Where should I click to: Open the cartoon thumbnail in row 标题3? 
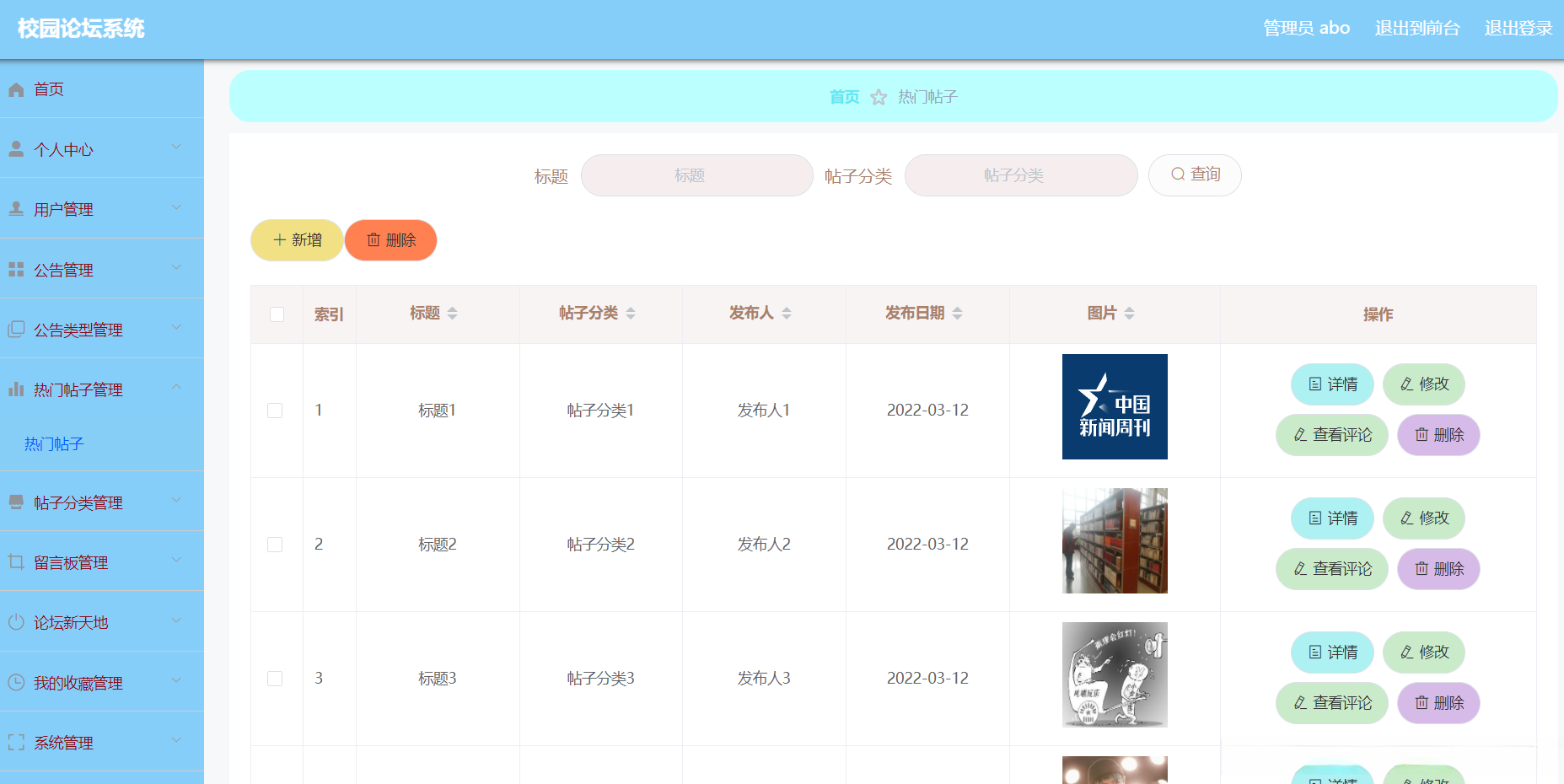1115,674
